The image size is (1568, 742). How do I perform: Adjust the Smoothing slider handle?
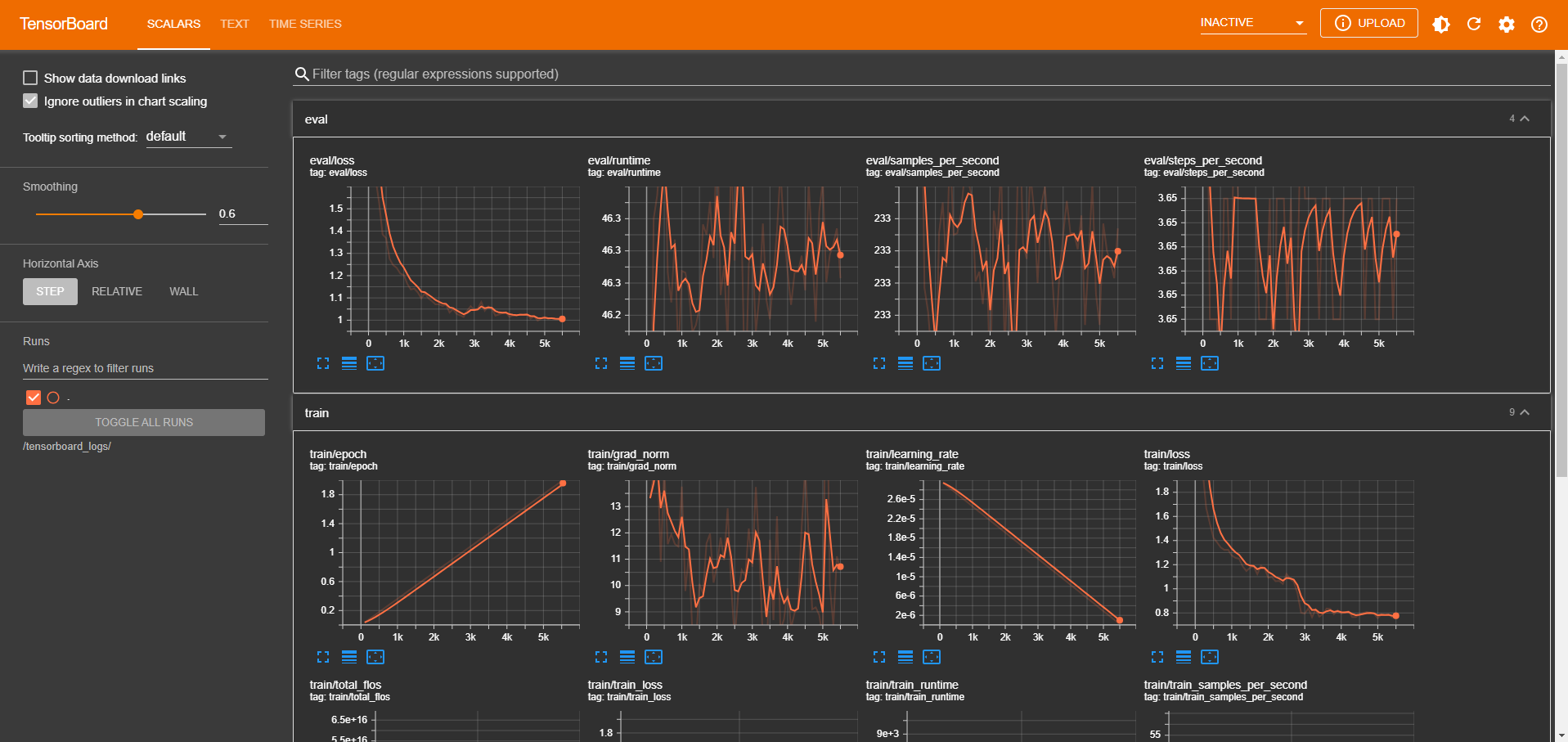(138, 214)
